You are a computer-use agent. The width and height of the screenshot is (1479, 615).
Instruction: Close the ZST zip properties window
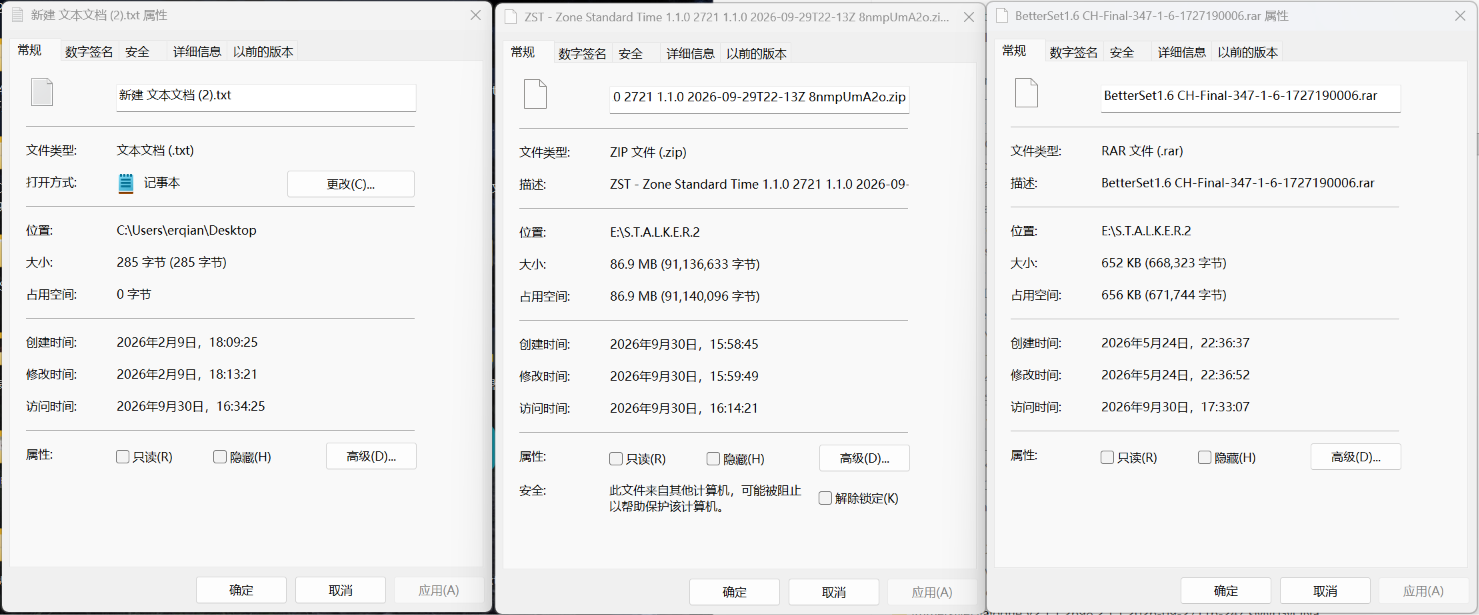(968, 16)
